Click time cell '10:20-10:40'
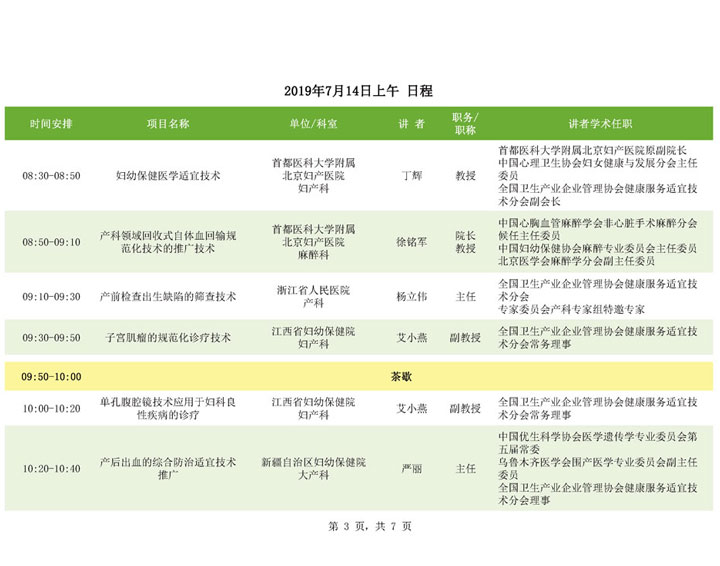This screenshot has width=720, height=566. tap(51, 469)
